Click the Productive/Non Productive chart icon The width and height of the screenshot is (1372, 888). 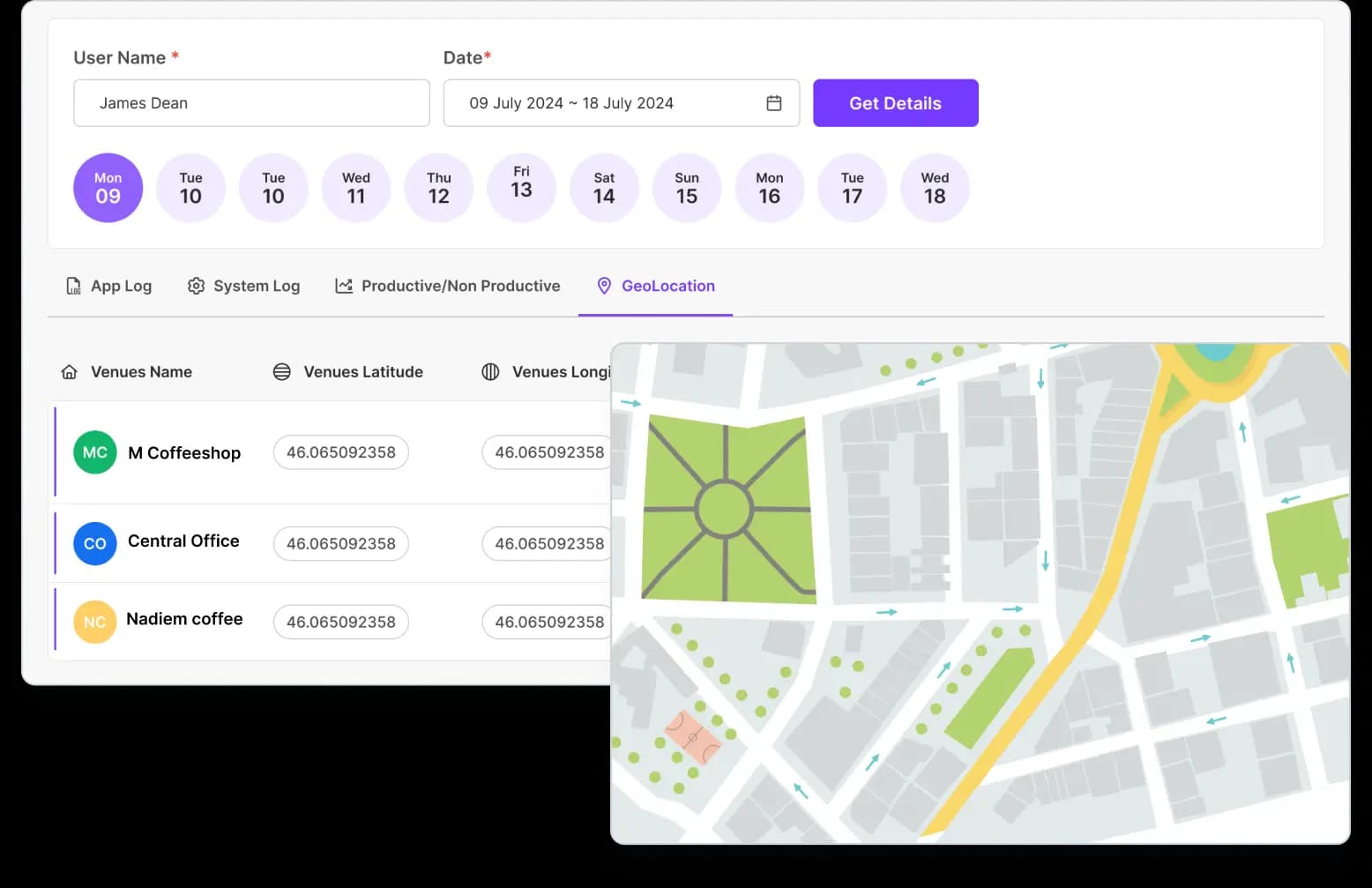(344, 286)
